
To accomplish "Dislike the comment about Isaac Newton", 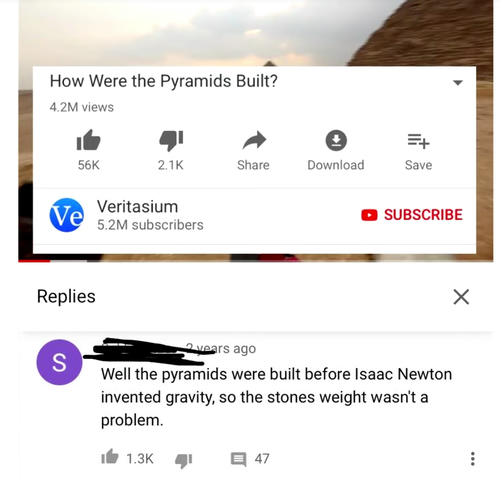I will coord(183,460).
